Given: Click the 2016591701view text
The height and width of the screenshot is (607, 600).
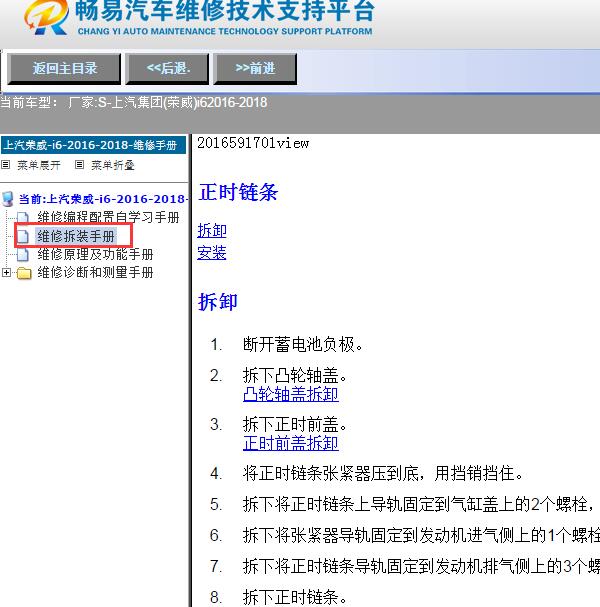Looking at the screenshot, I should click(253, 143).
